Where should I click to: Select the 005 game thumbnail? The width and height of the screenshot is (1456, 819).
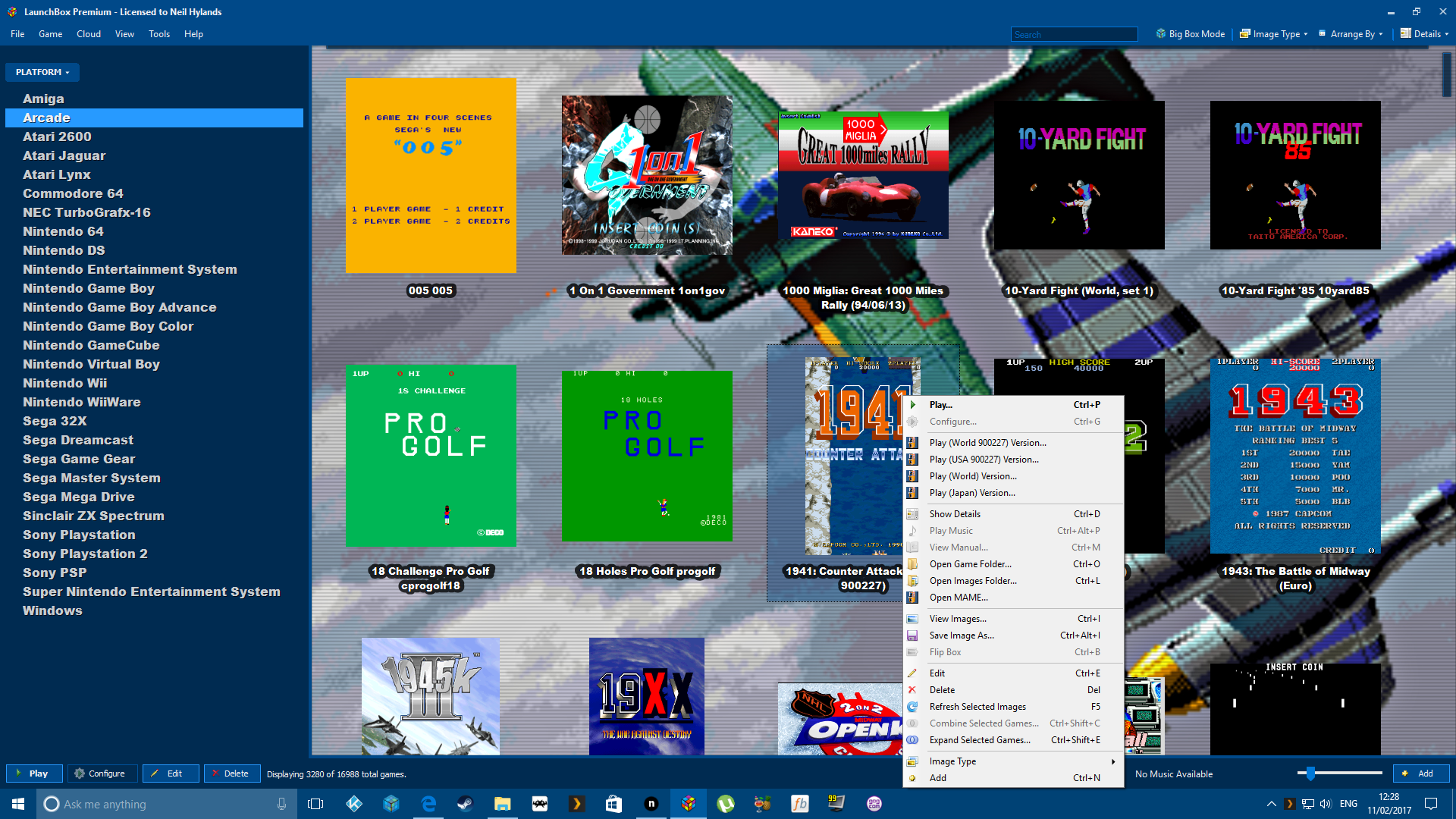coord(431,176)
